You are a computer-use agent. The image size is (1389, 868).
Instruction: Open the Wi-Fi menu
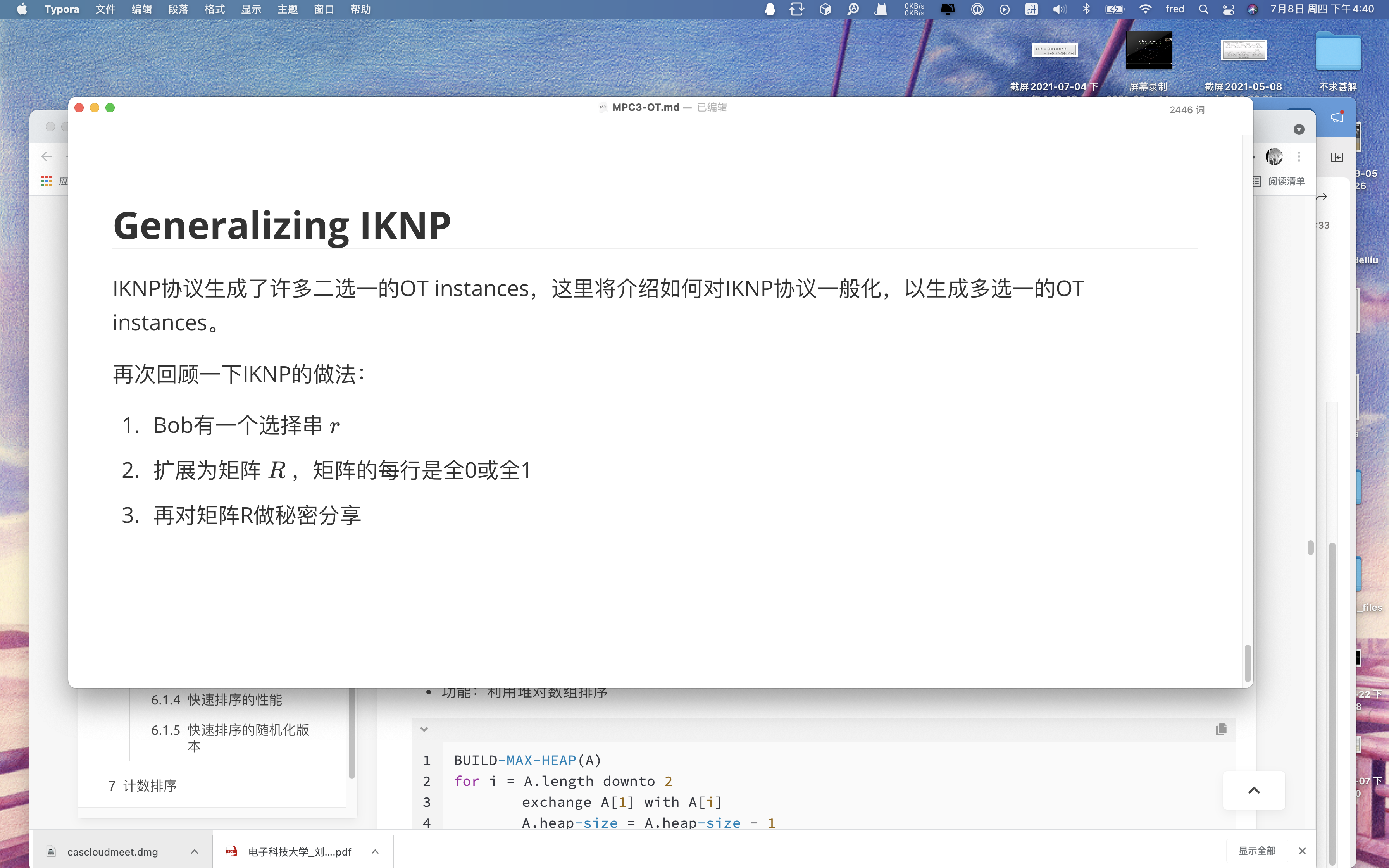pos(1146,9)
